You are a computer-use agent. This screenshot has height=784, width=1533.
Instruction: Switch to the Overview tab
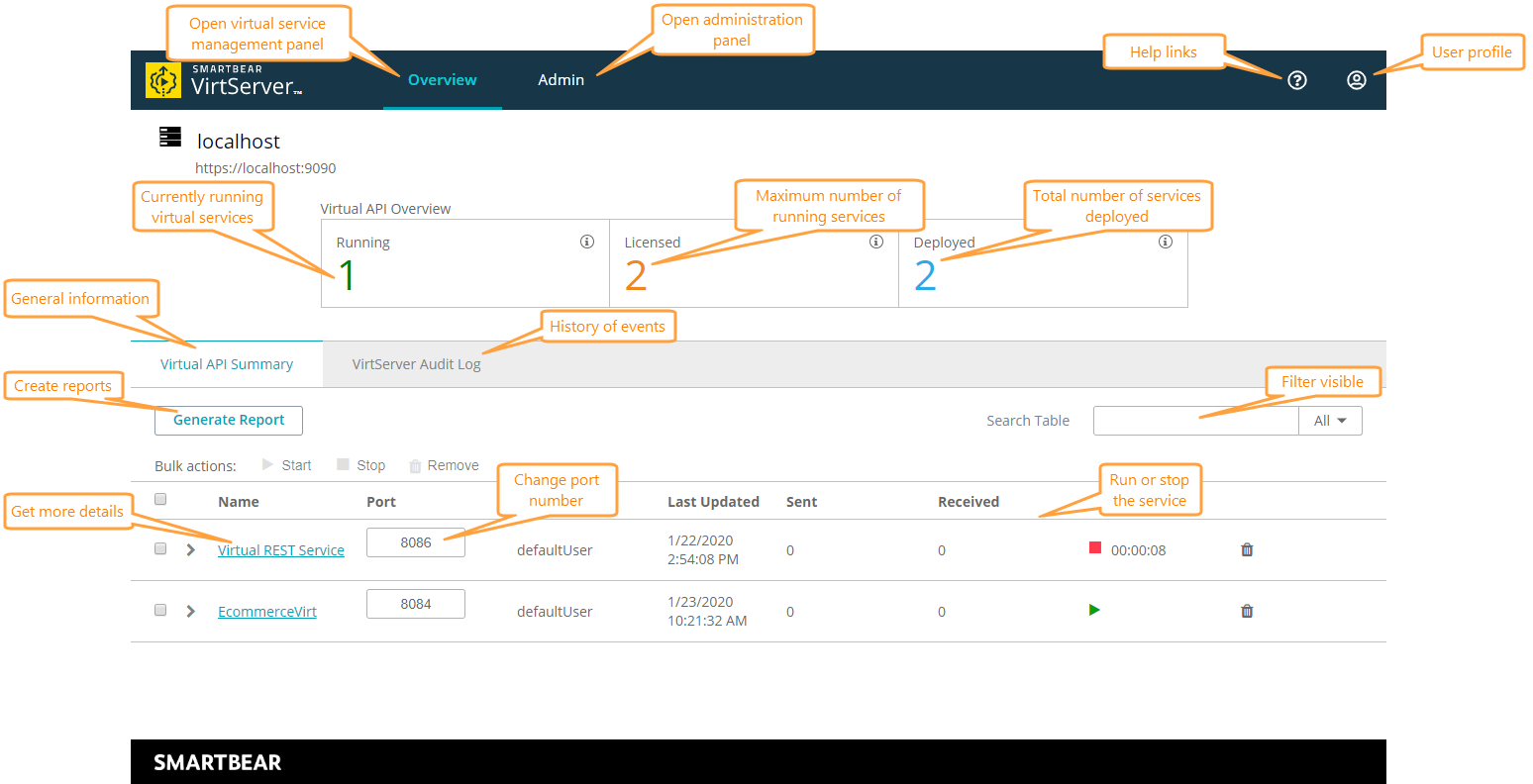click(x=443, y=80)
